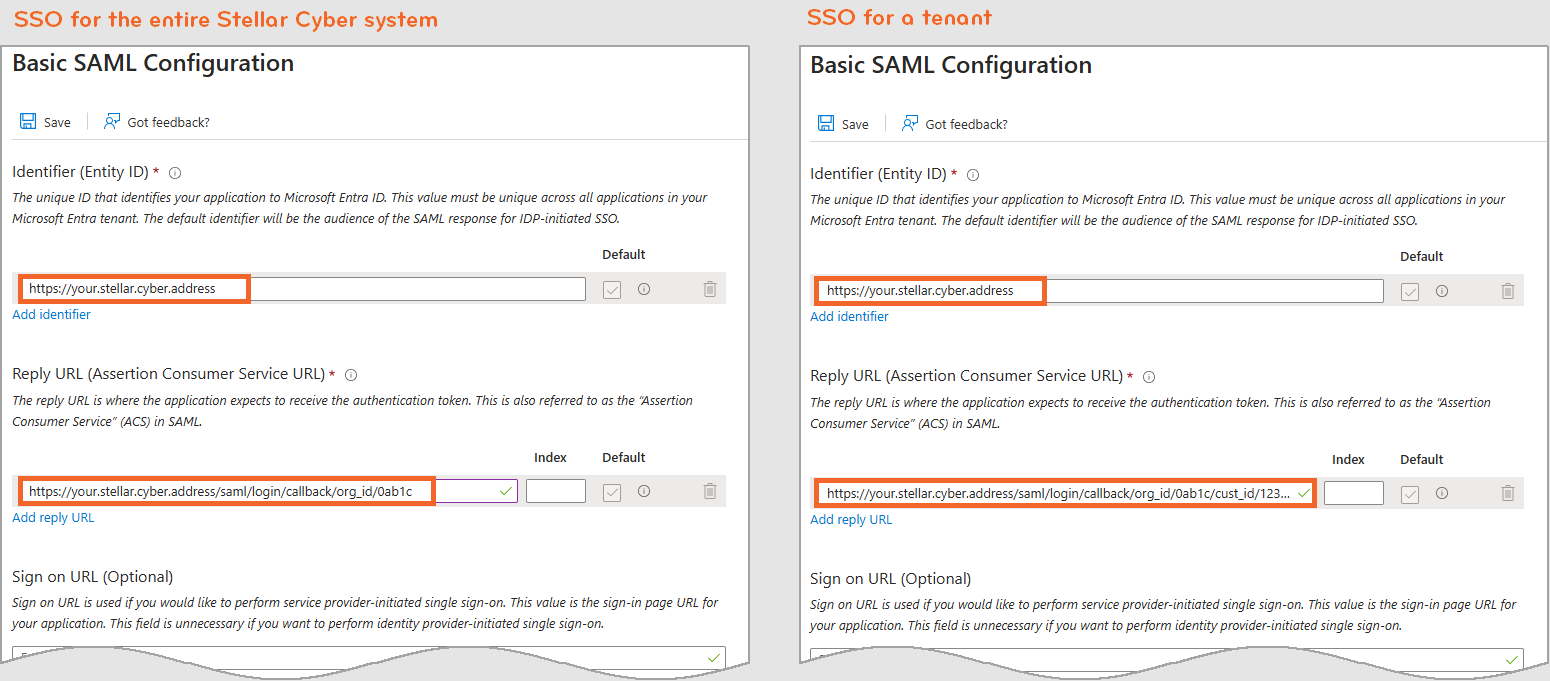The image size is (1550, 681).
Task: Toggle the identifier Default checkbox in the system-wide panel
Action: click(x=612, y=289)
